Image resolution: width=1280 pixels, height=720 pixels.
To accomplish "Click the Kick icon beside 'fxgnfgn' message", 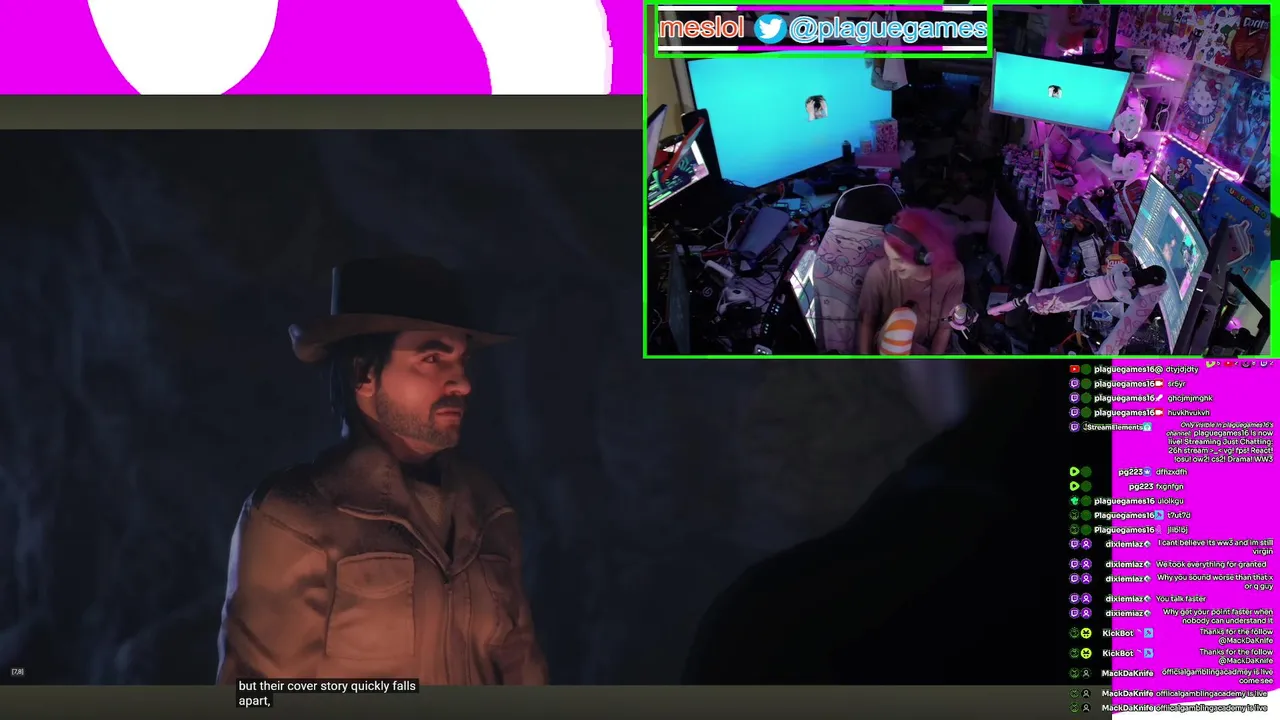I will coord(1075,486).
